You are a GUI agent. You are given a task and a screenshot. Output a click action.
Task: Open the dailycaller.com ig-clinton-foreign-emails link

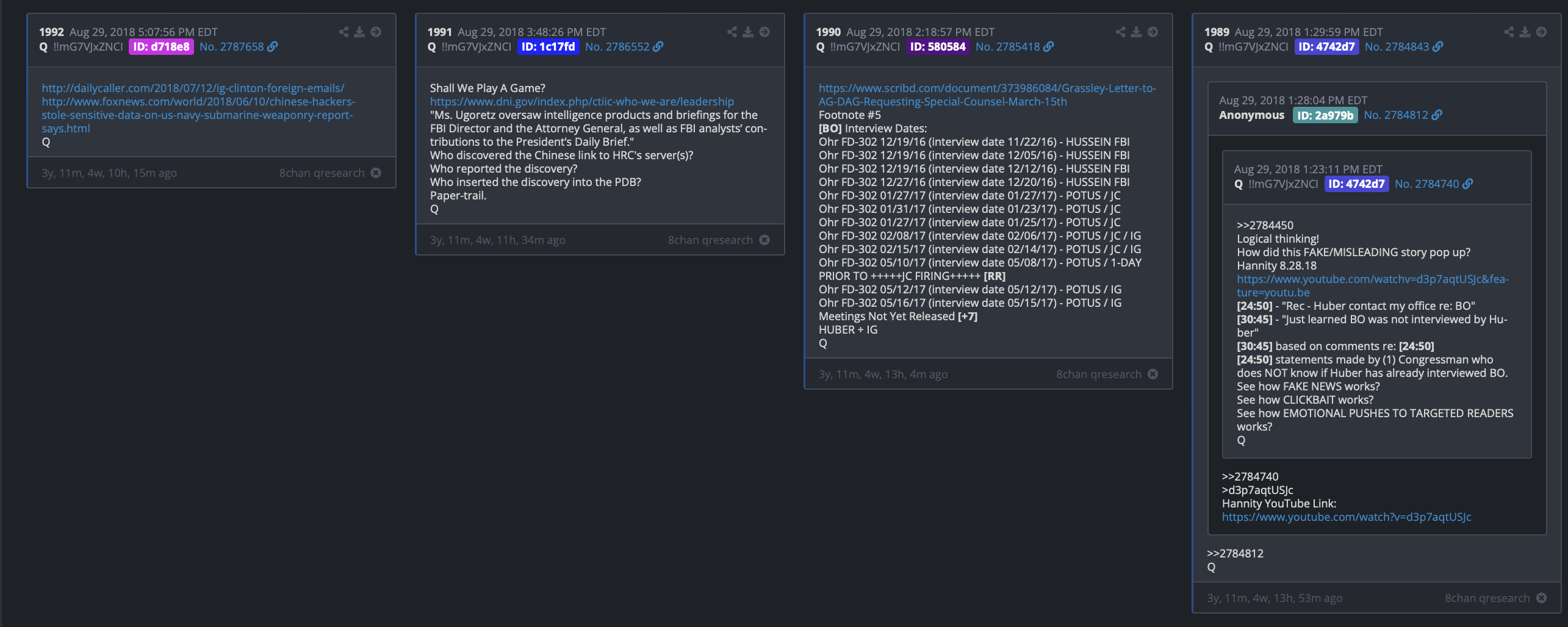pyautogui.click(x=193, y=88)
